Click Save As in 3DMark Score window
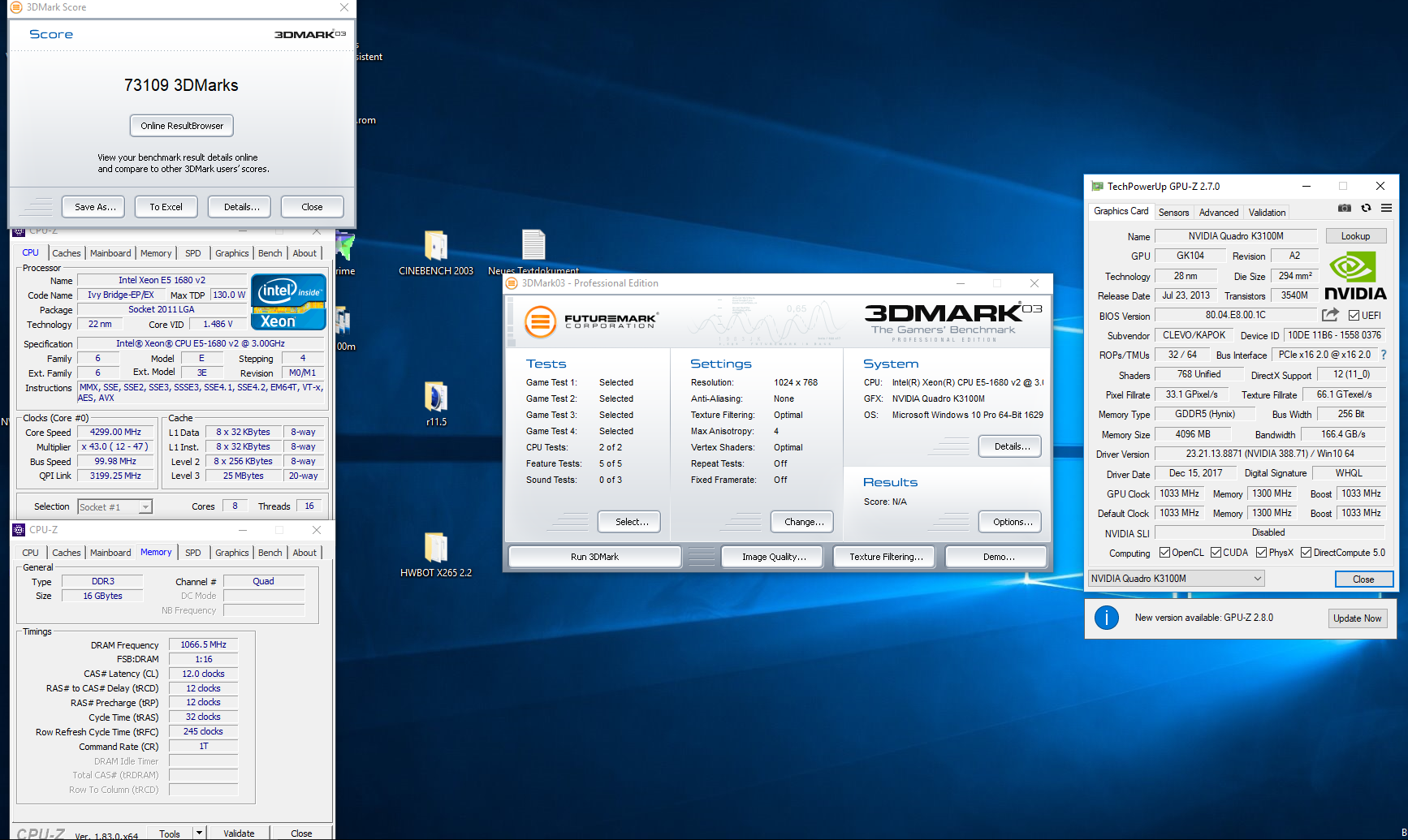This screenshot has height=840, width=1408. pos(95,207)
